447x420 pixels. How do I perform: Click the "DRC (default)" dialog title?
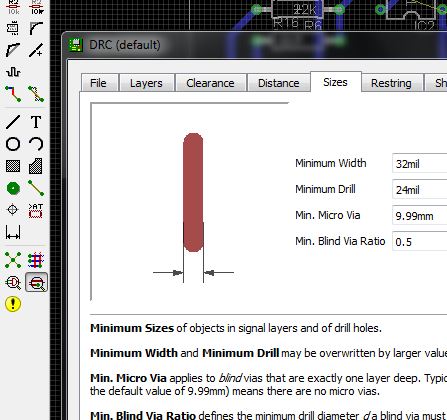125,45
